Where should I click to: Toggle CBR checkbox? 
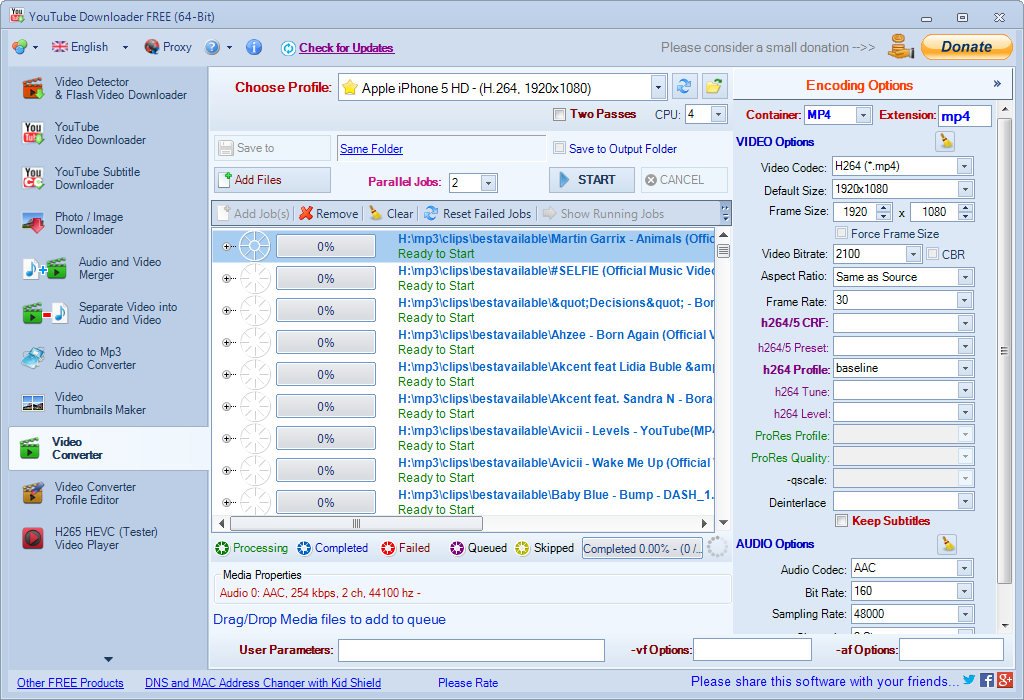933,254
